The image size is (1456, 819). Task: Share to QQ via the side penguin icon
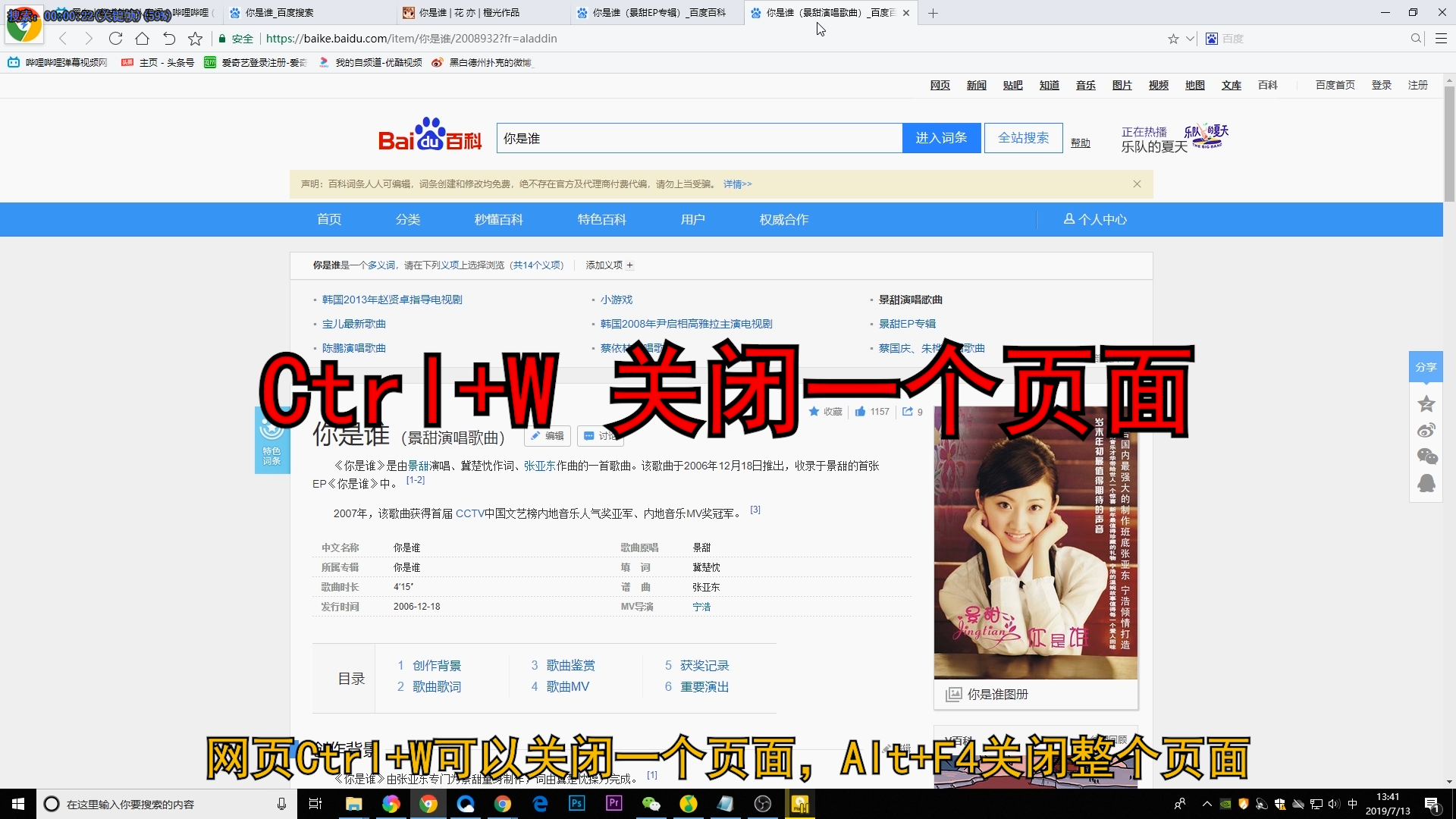click(x=1426, y=483)
